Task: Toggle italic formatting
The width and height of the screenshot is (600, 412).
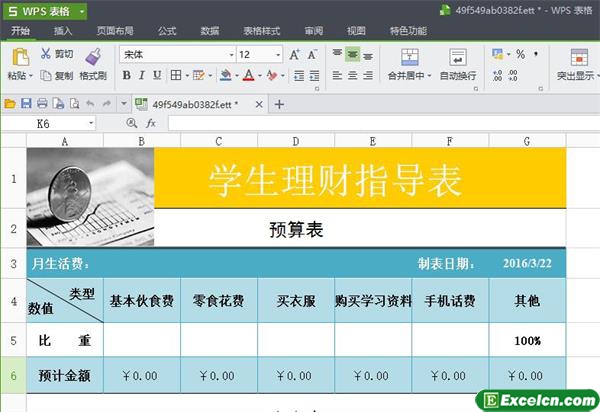Action: [x=142, y=75]
